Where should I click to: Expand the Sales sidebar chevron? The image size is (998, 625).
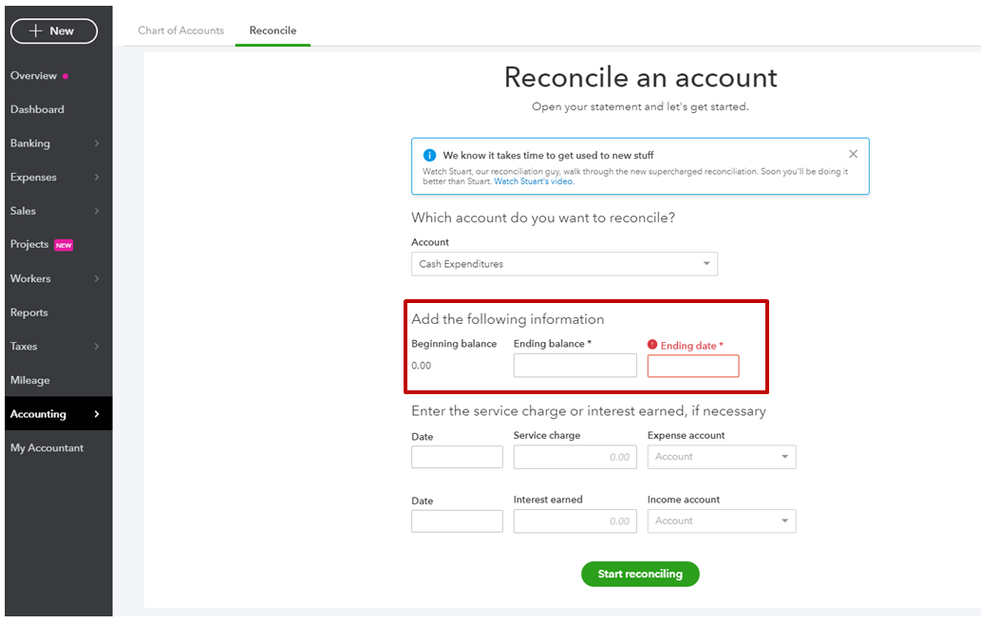[97, 211]
